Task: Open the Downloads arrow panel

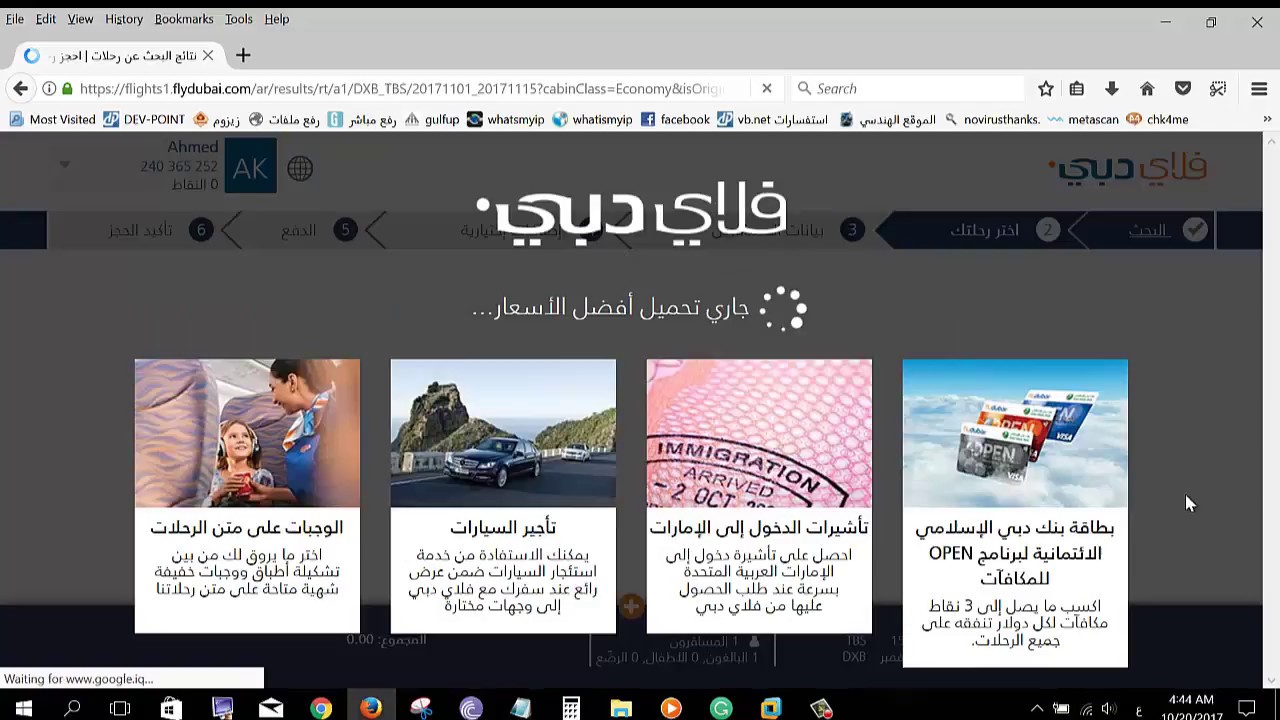Action: [x=1112, y=89]
